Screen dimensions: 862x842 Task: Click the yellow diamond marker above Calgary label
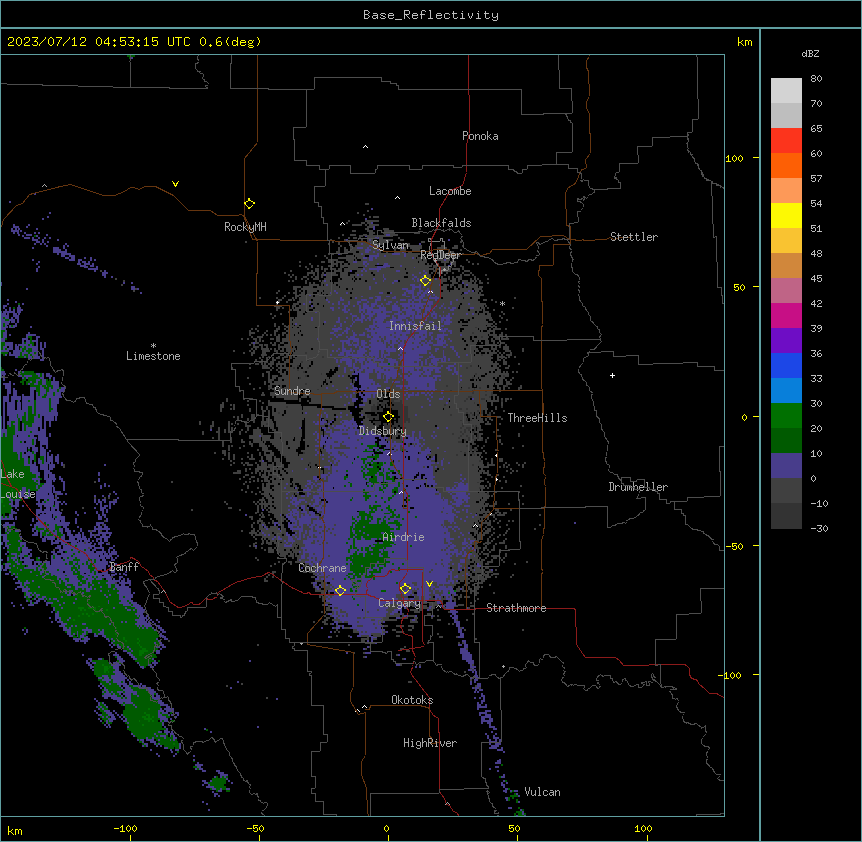[x=405, y=589]
